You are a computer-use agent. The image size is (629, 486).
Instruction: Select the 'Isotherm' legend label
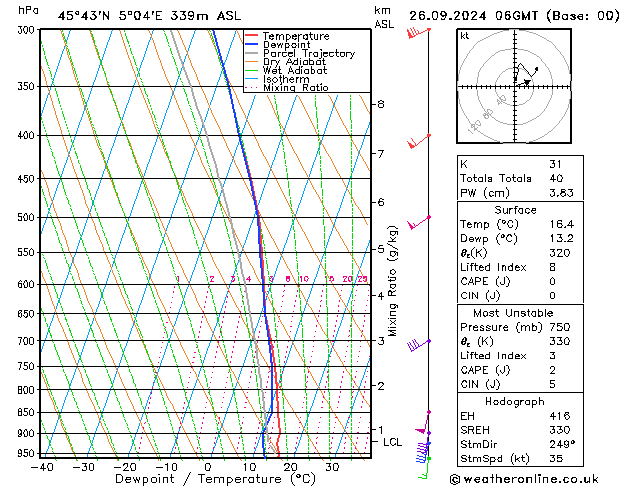pos(286,79)
